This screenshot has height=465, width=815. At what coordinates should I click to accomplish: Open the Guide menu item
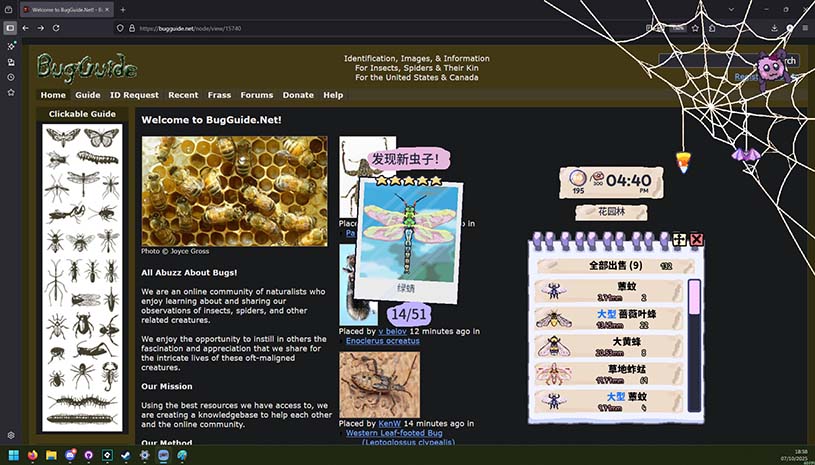(87, 95)
